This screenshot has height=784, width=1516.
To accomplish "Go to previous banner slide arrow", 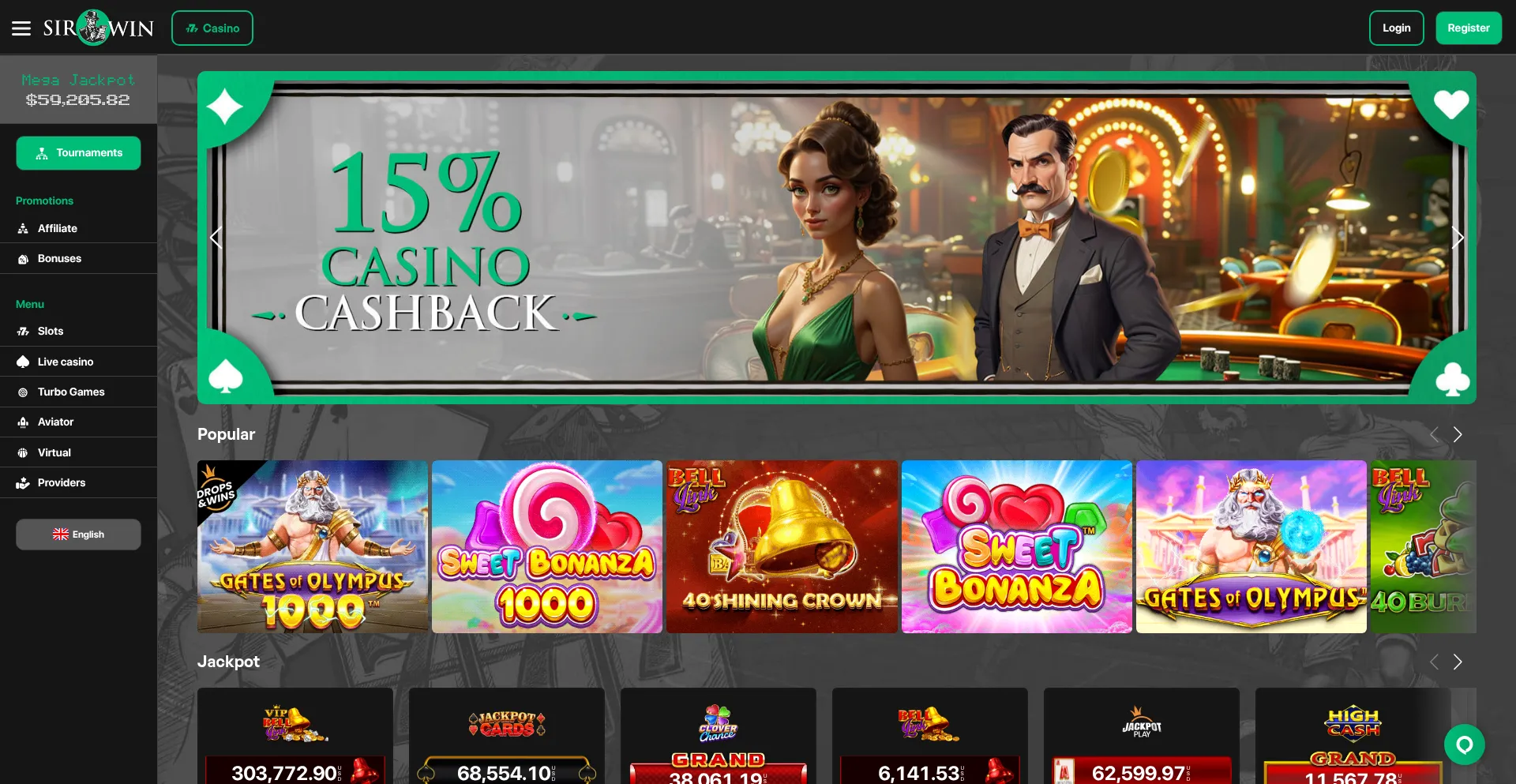I will 216,237.
